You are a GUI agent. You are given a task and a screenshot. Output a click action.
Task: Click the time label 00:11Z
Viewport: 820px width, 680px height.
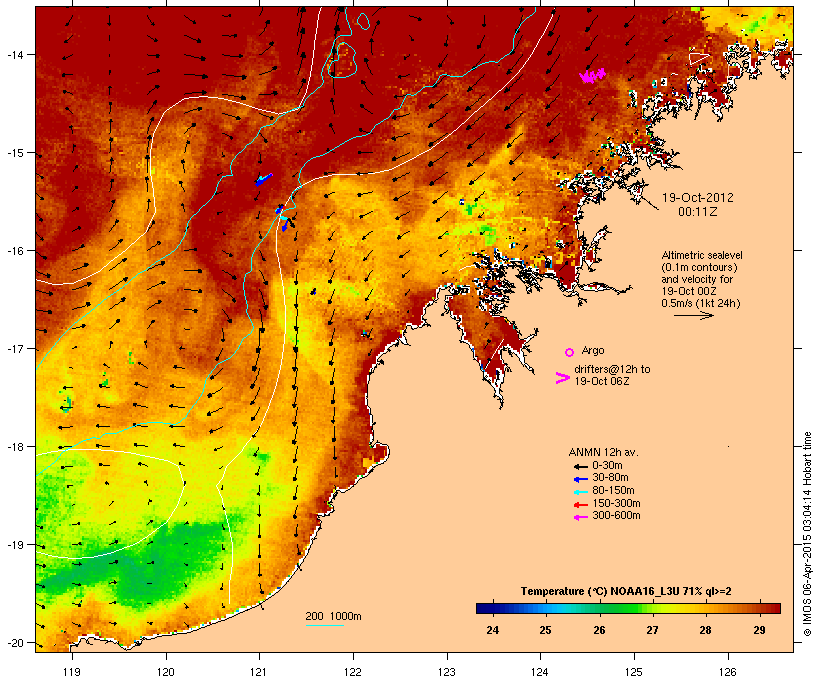click(698, 211)
